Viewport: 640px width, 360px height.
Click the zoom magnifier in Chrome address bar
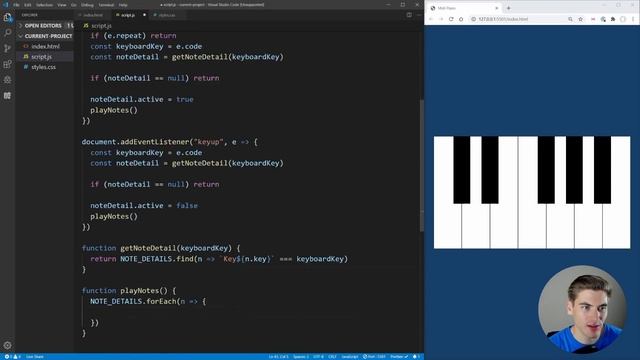tap(570, 19)
